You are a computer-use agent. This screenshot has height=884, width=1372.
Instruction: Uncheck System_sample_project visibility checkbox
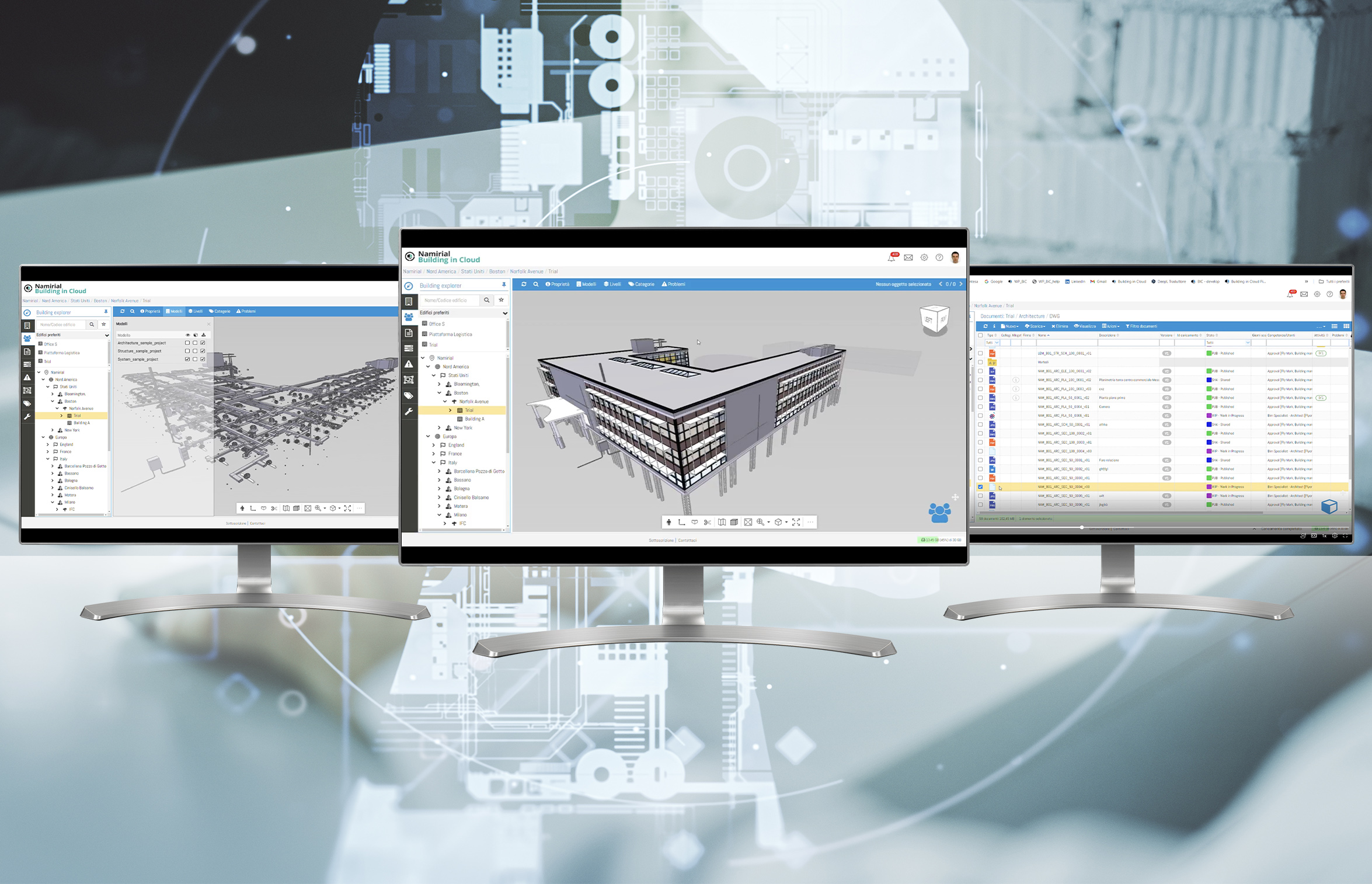[187, 359]
